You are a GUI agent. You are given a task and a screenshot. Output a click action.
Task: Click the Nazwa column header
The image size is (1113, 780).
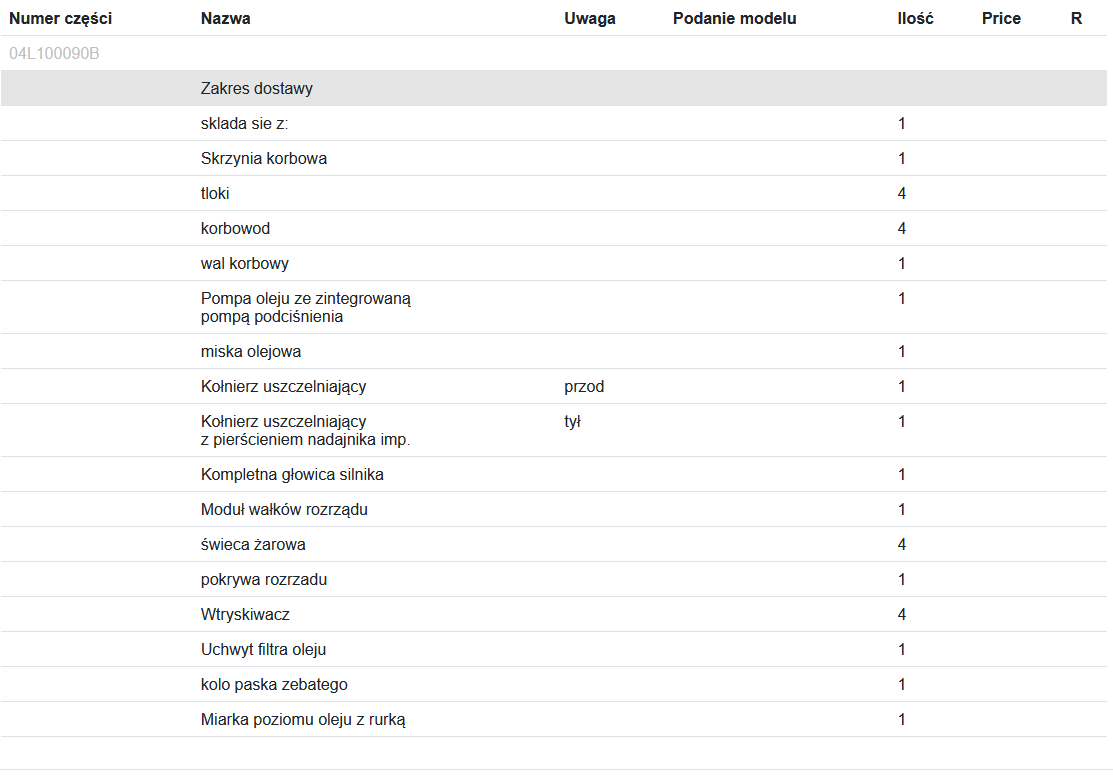226,19
